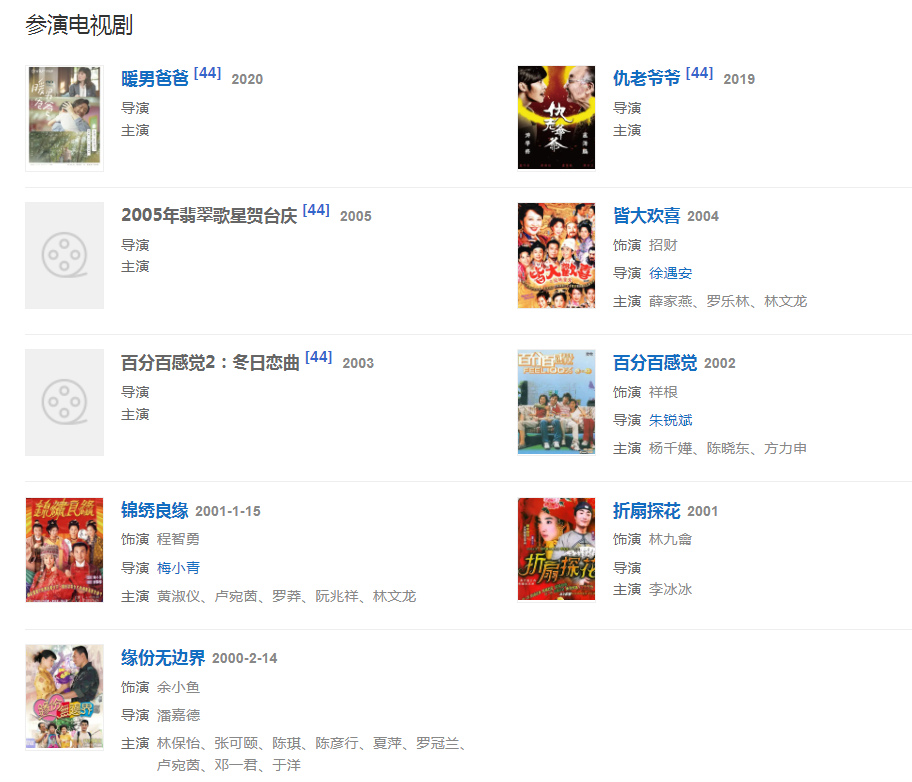Open the 缘份无边界 title link
The image size is (912, 782).
pos(163,657)
